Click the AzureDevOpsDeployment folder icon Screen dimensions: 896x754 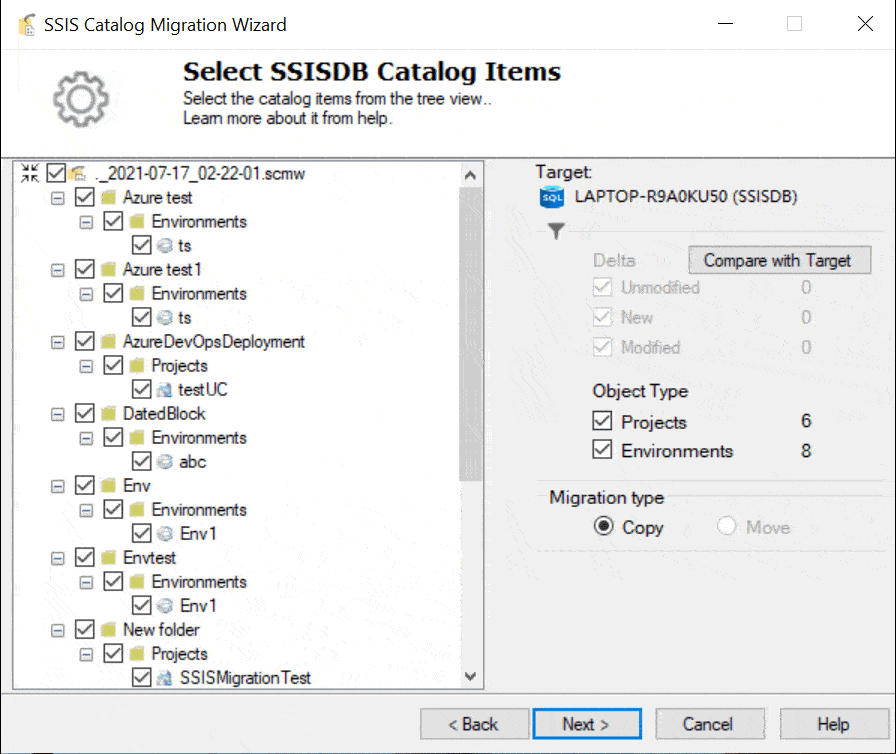pyautogui.click(x=108, y=342)
